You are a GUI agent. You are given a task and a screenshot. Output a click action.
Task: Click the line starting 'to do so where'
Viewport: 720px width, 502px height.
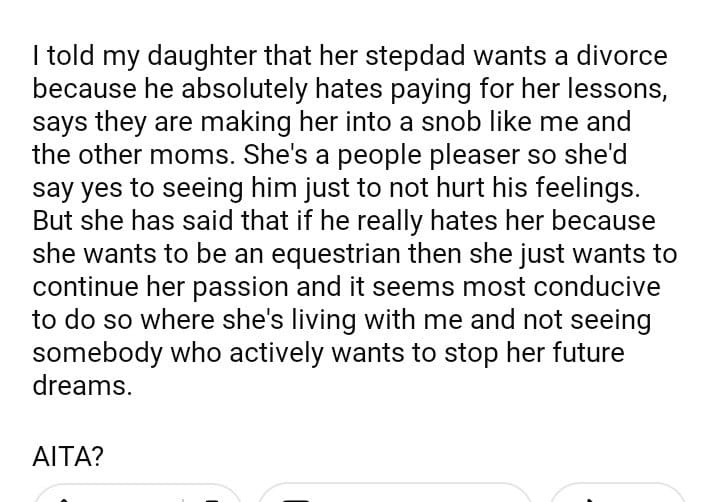click(342, 320)
